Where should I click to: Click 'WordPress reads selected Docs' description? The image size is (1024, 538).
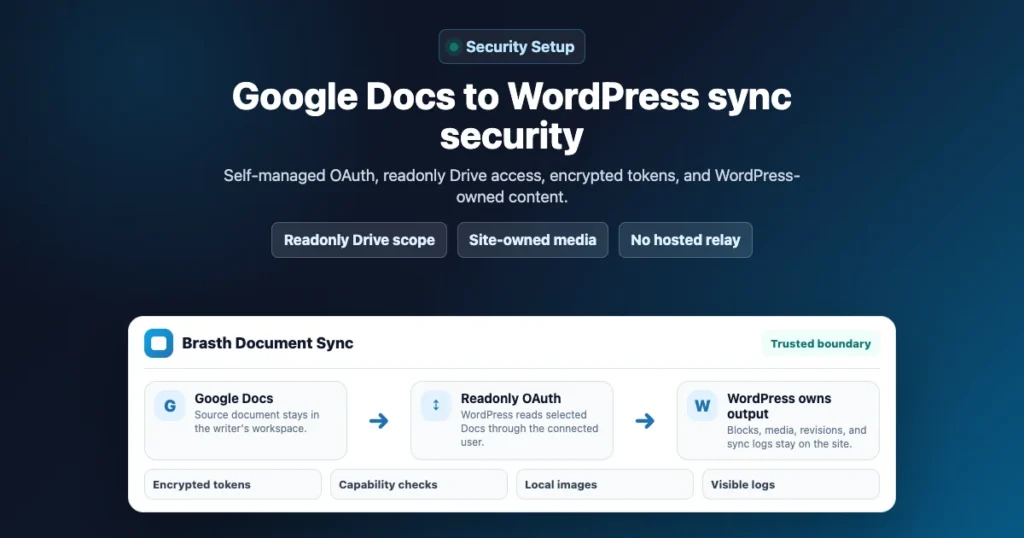530,428
